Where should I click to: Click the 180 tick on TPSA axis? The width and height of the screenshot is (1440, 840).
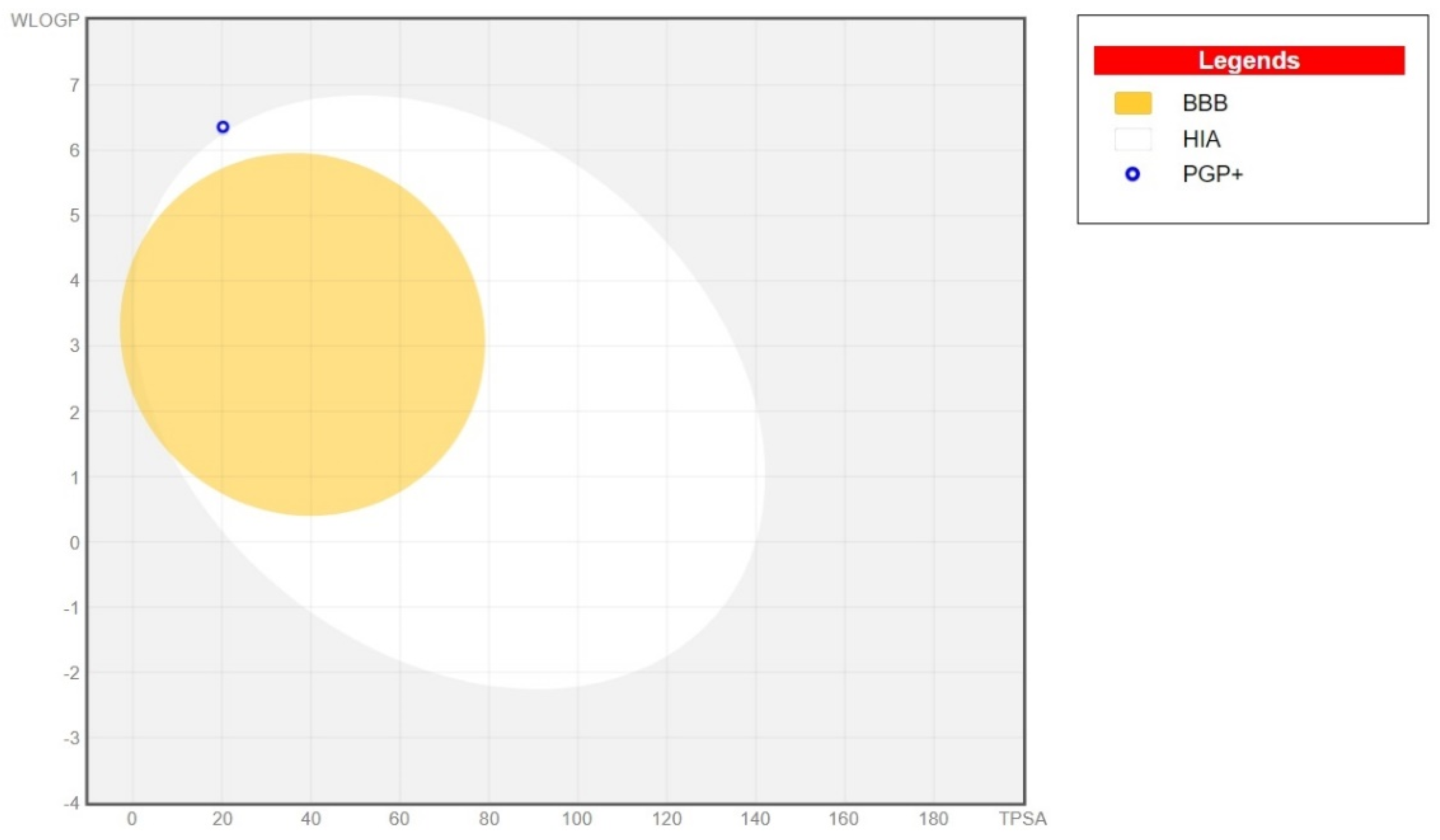click(933, 819)
